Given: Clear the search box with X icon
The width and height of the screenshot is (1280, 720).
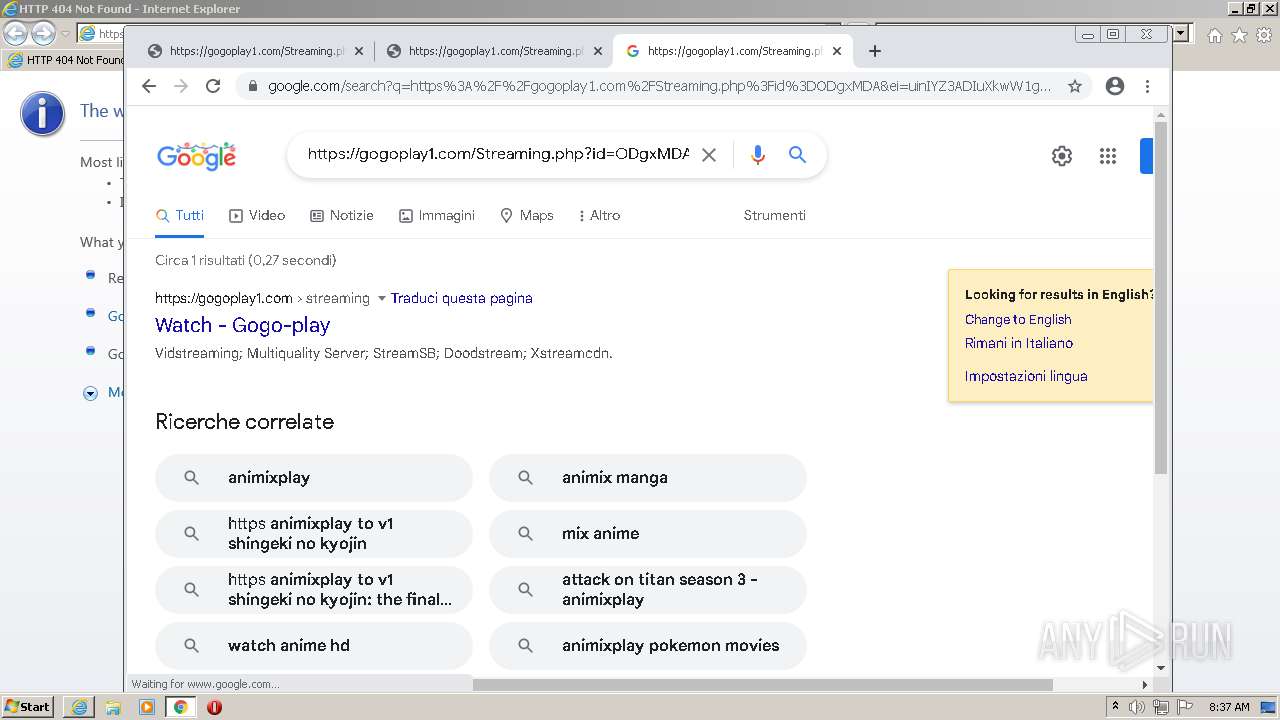Looking at the screenshot, I should (x=709, y=155).
